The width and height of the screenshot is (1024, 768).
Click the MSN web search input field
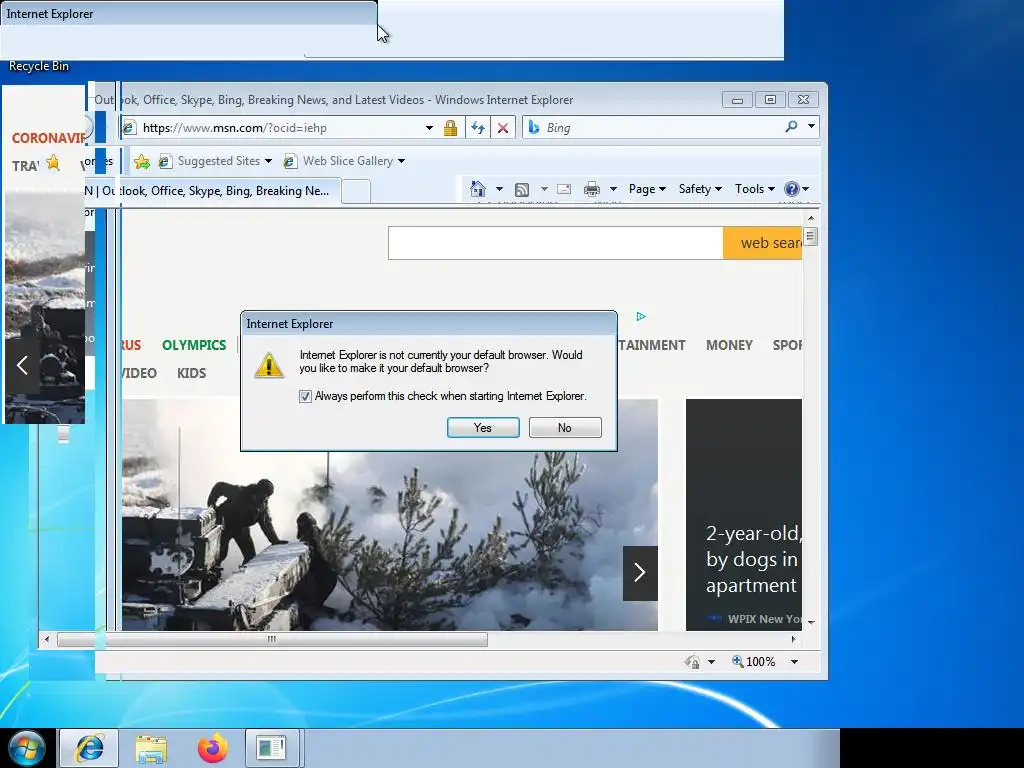(x=556, y=243)
